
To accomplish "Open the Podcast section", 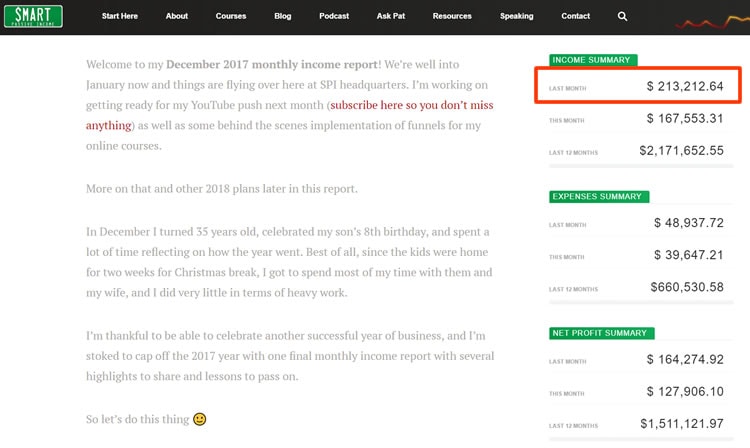I will [x=334, y=16].
